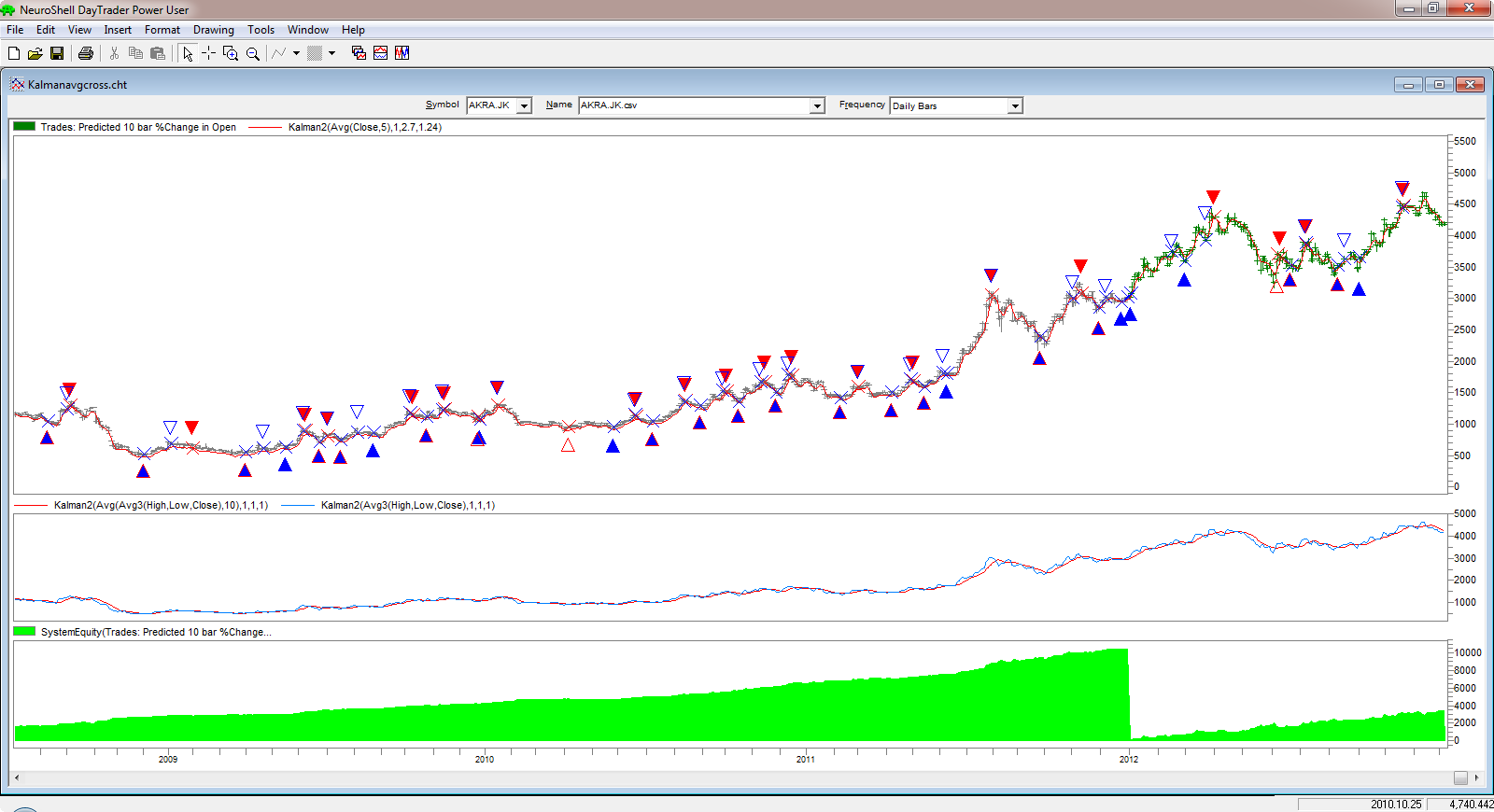
Task: Click the Symbol label
Action: tap(443, 105)
